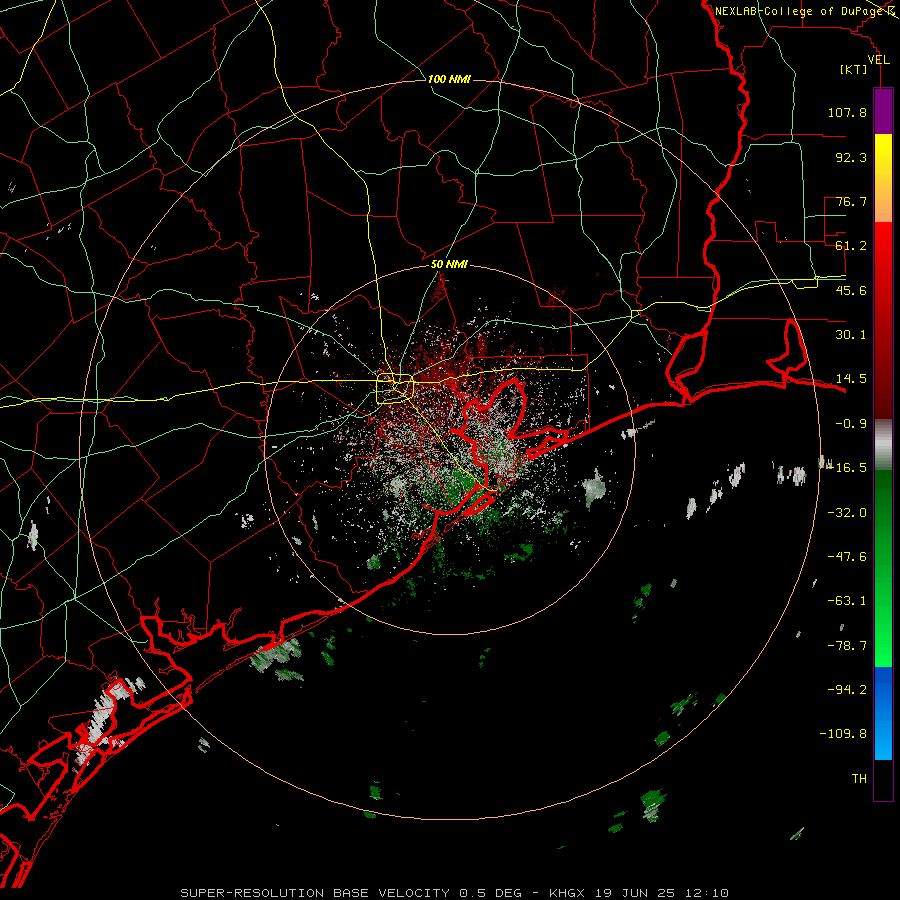The height and width of the screenshot is (900, 900).
Task: Select the 14.5 legend value
Action: click(x=851, y=379)
